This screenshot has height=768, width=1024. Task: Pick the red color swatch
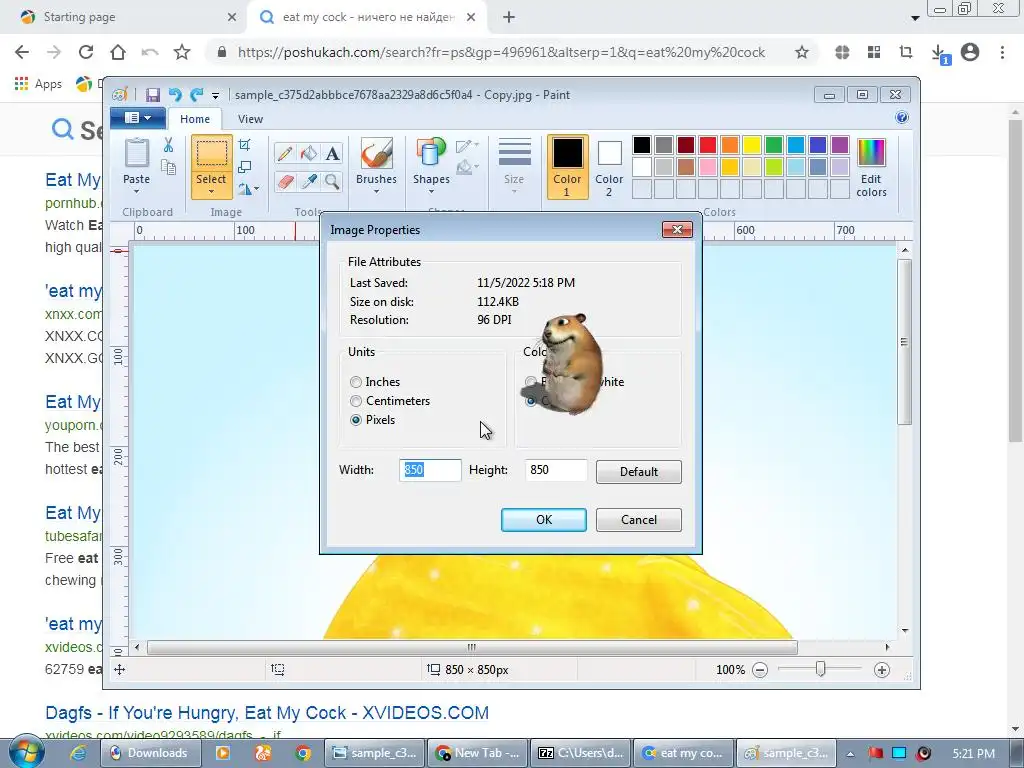pyautogui.click(x=708, y=145)
